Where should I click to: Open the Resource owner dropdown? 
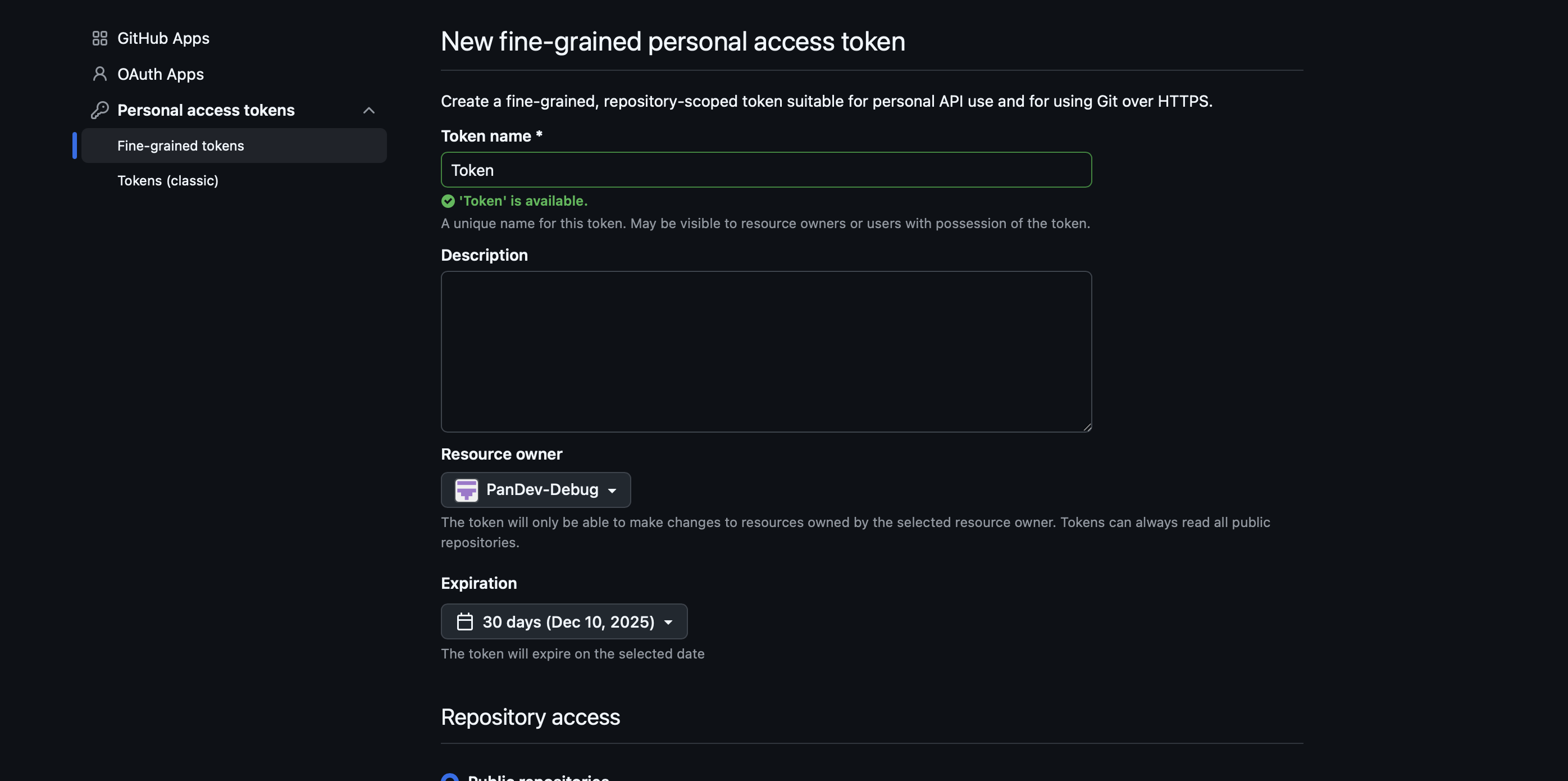(x=536, y=490)
